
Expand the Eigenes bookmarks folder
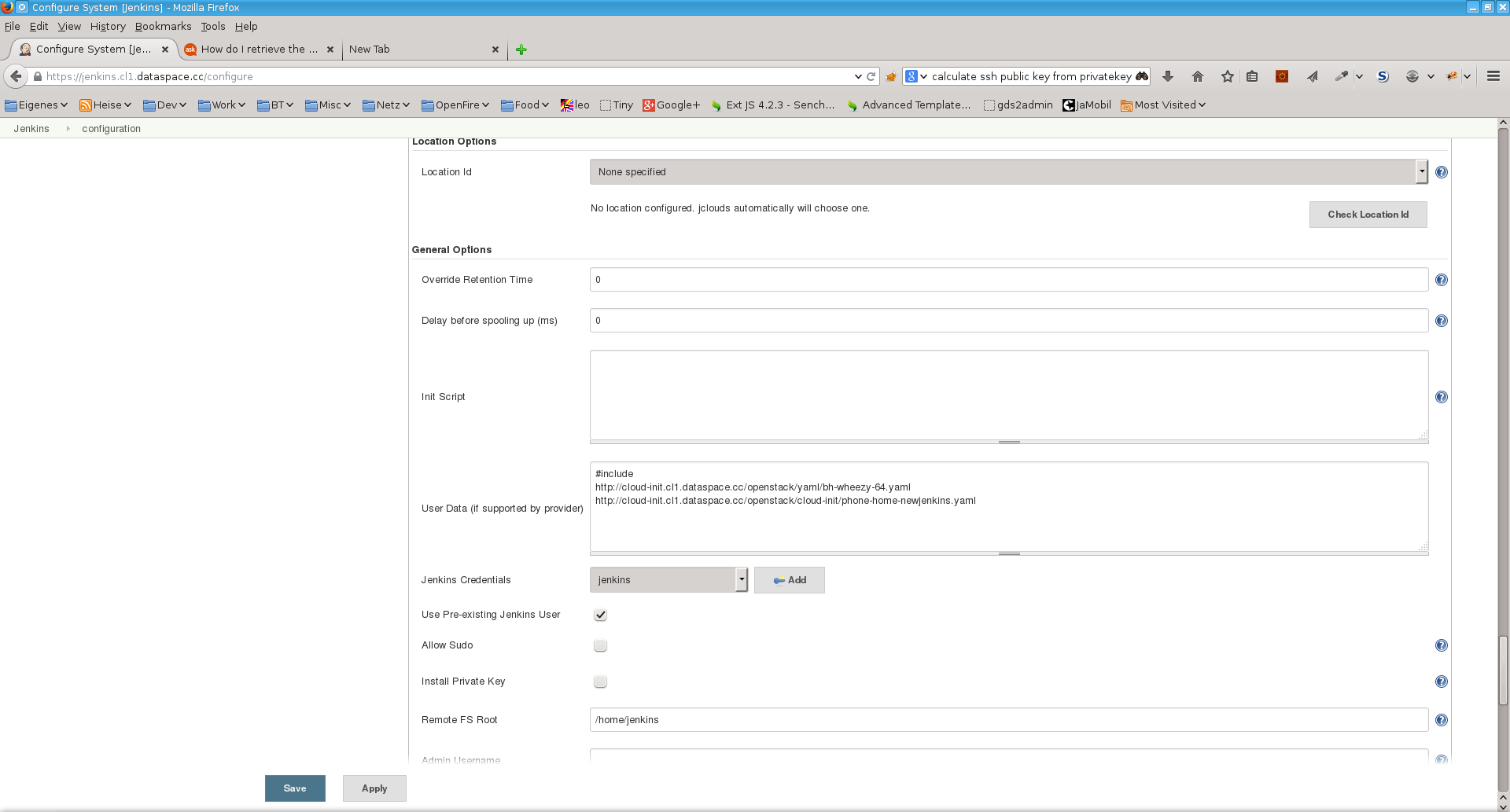(36, 105)
